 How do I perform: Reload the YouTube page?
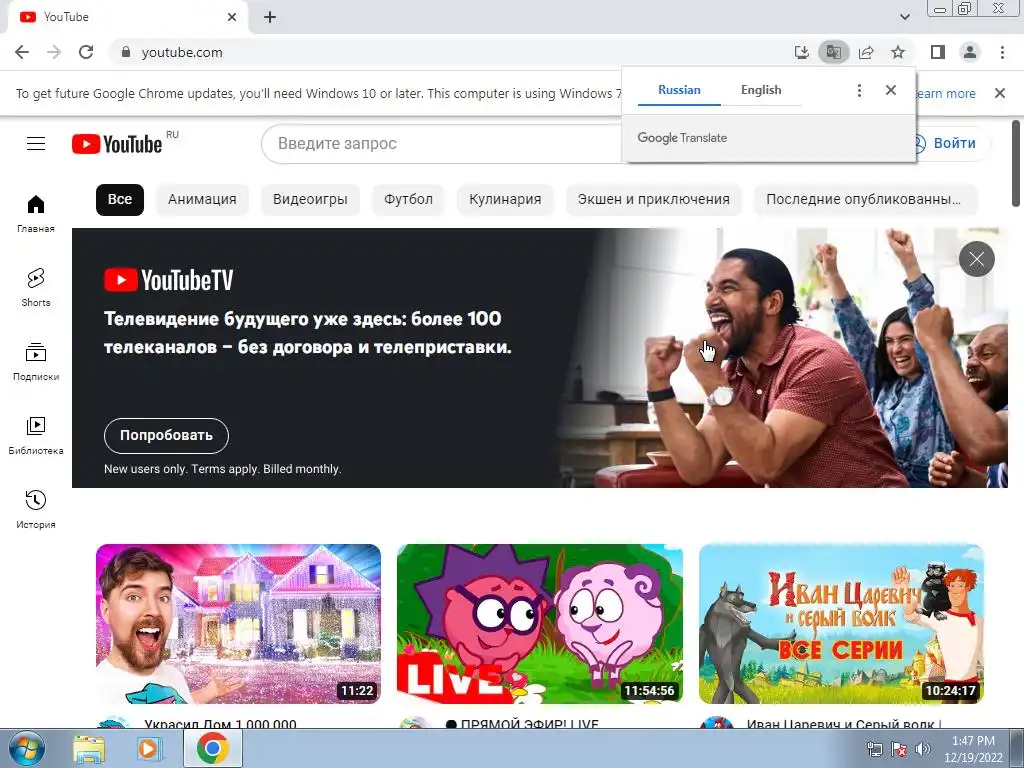point(86,52)
